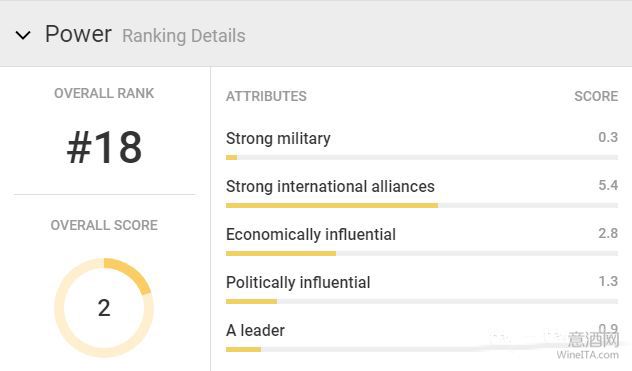Click the SCORE column header
This screenshot has height=371, width=632.
pos(596,96)
